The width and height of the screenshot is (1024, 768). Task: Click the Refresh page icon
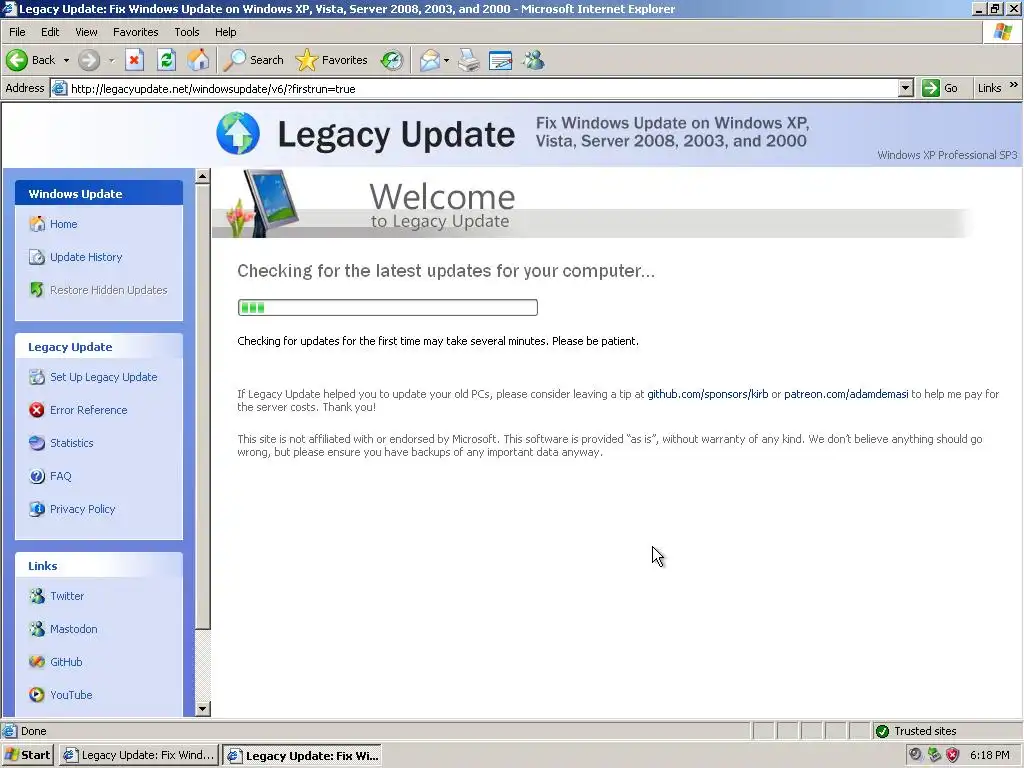click(x=167, y=60)
